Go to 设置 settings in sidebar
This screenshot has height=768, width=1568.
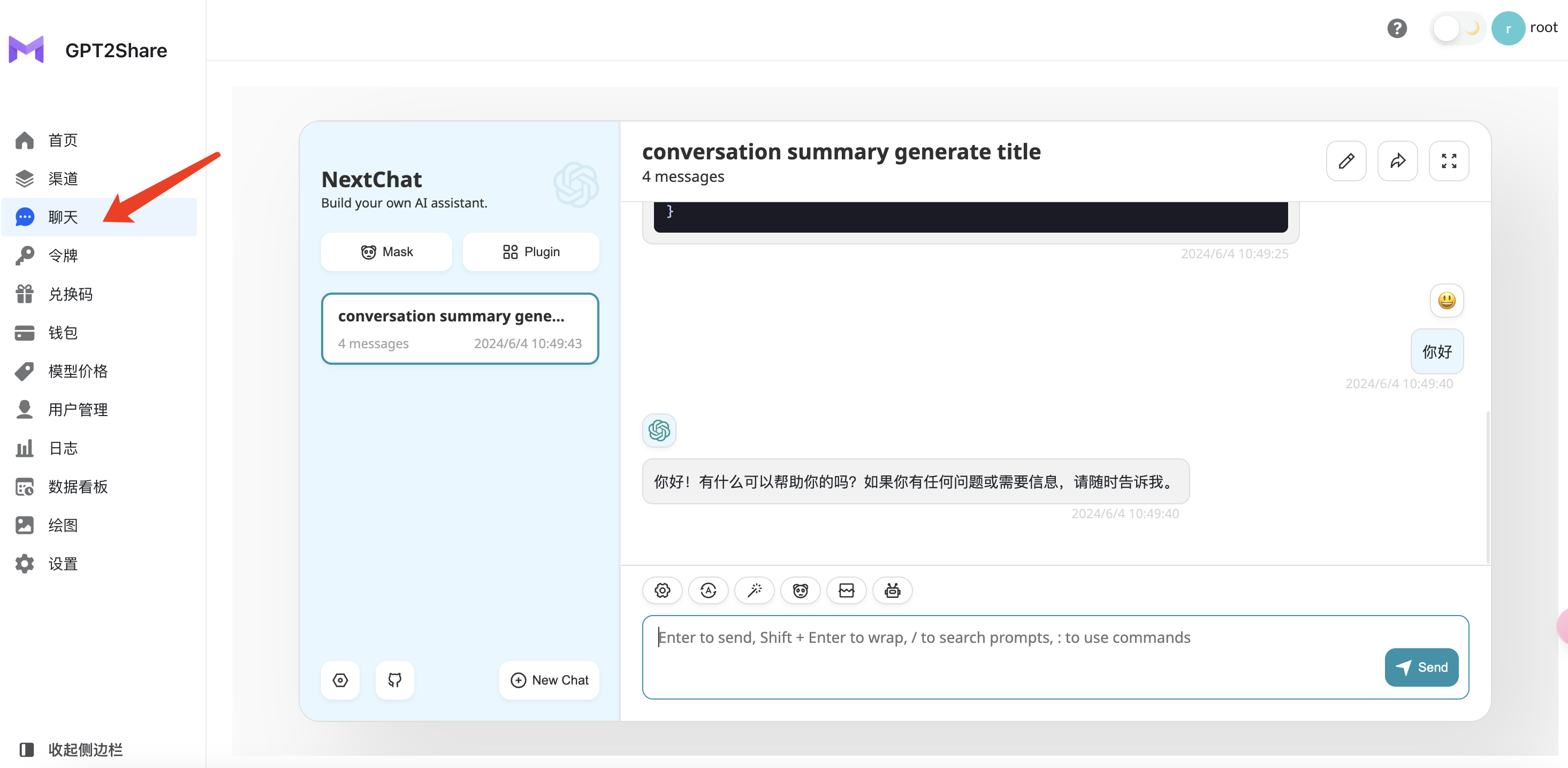pyautogui.click(x=63, y=564)
